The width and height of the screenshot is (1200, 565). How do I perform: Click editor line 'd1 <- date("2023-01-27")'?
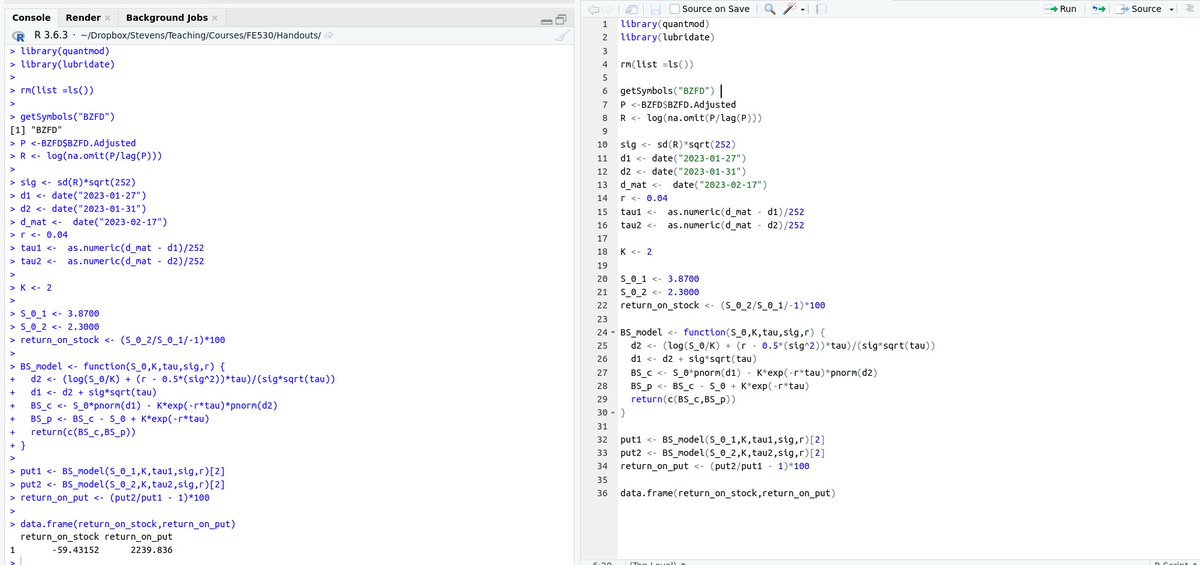point(683,158)
